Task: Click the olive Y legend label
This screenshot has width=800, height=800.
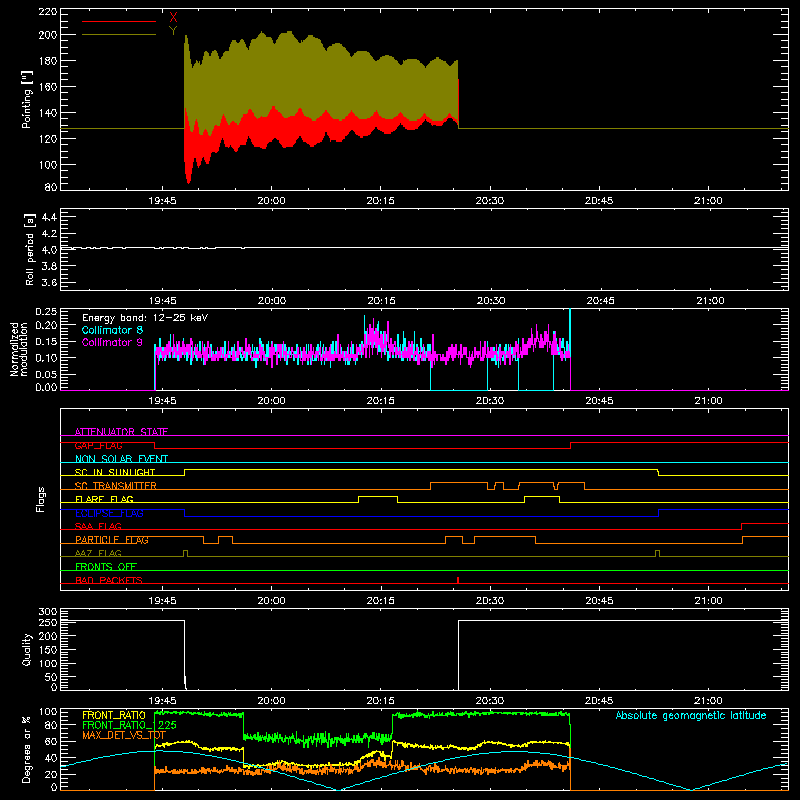Action: (173, 31)
